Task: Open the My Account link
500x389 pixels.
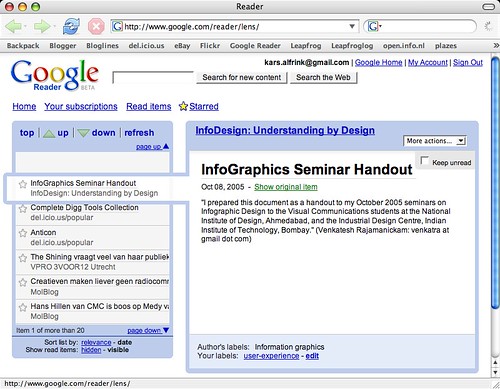Action: click(428, 62)
